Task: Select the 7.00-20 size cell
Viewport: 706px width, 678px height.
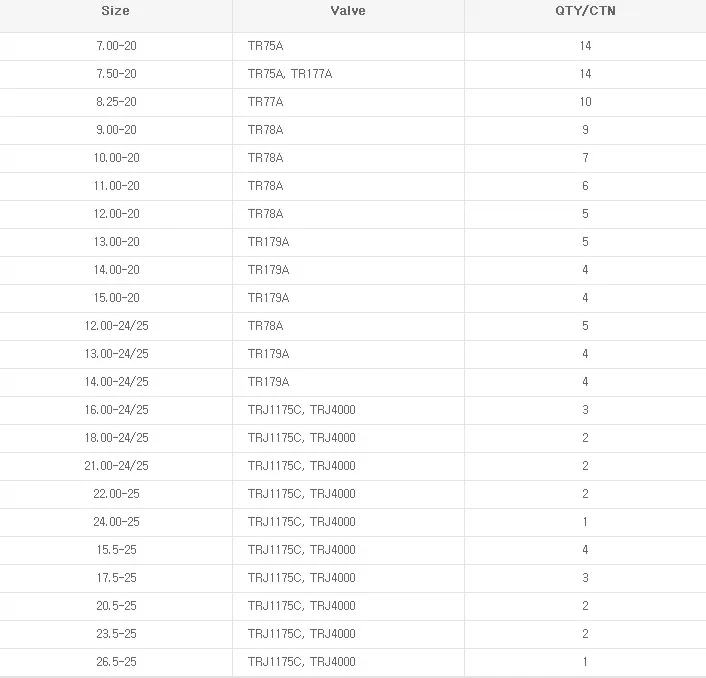Action: (x=115, y=46)
